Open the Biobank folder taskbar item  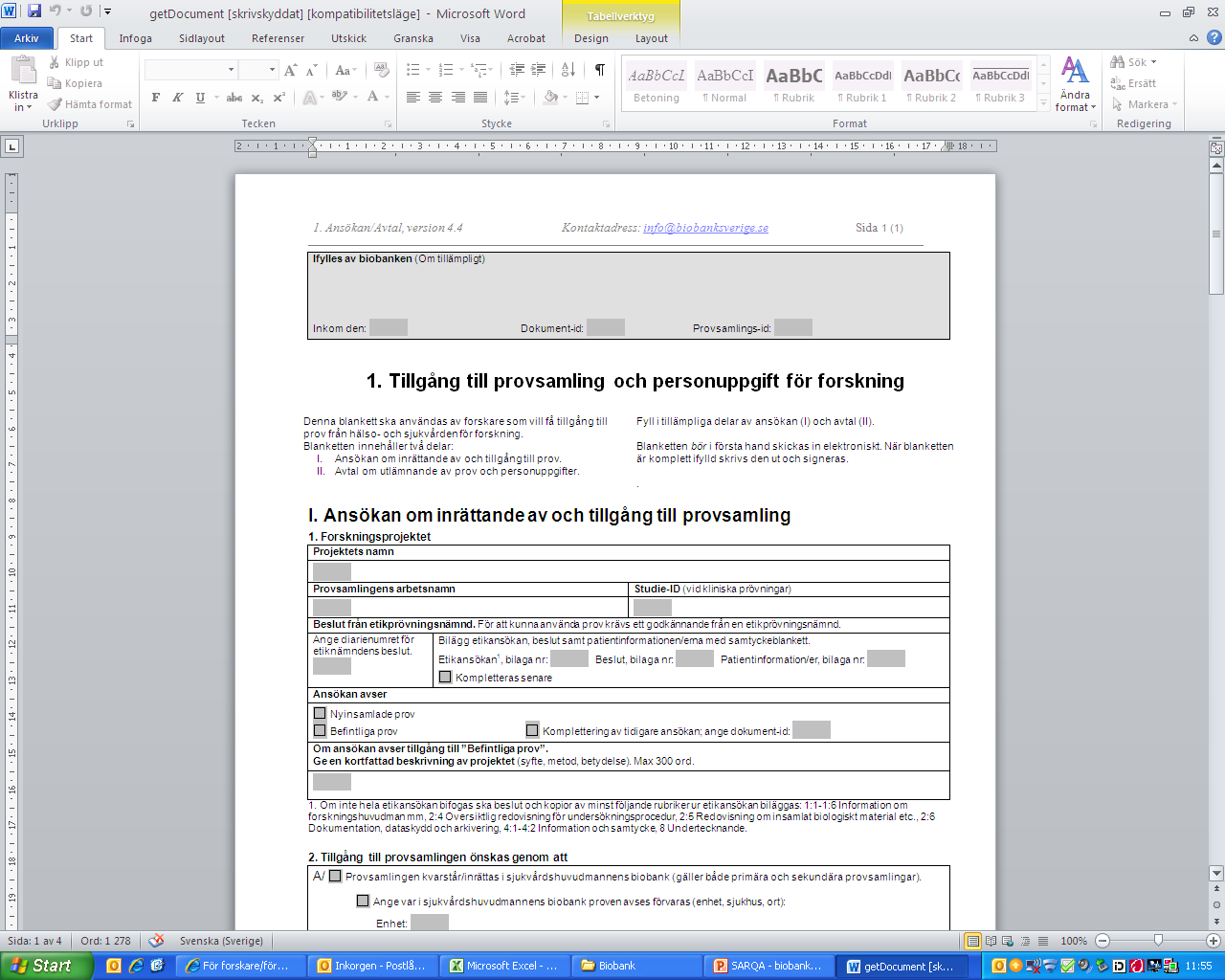click(636, 966)
